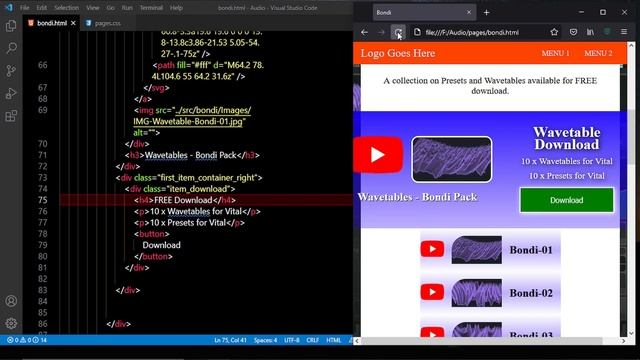
Task: Open the Go menu
Action: click(111, 8)
